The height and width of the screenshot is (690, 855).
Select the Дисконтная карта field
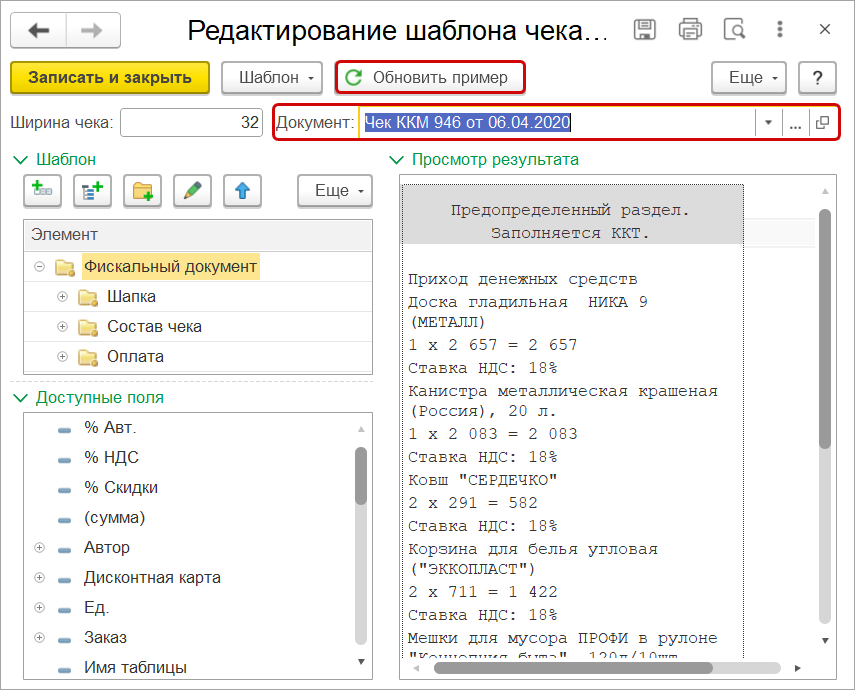tap(152, 578)
